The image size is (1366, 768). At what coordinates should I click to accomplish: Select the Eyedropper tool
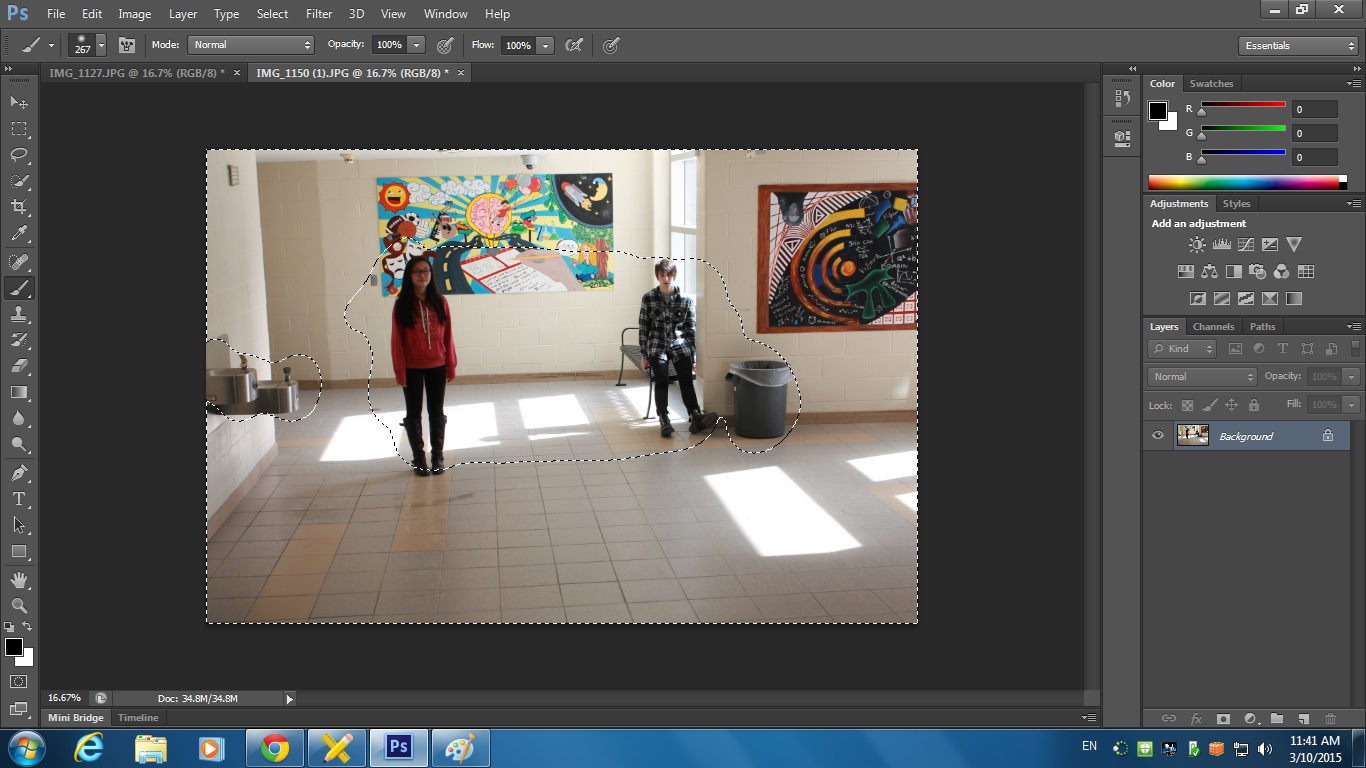[x=19, y=234]
